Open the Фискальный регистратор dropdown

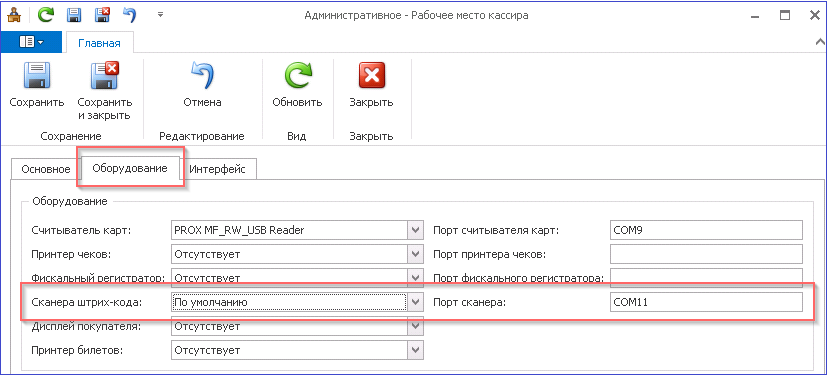tap(416, 277)
